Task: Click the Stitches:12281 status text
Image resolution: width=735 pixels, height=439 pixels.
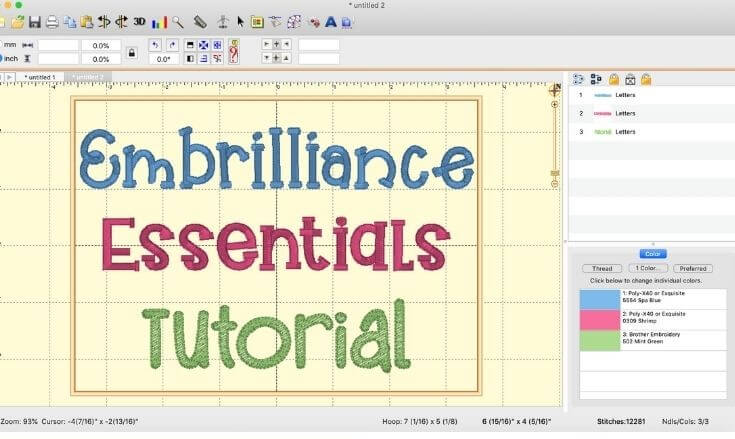Action: click(621, 421)
